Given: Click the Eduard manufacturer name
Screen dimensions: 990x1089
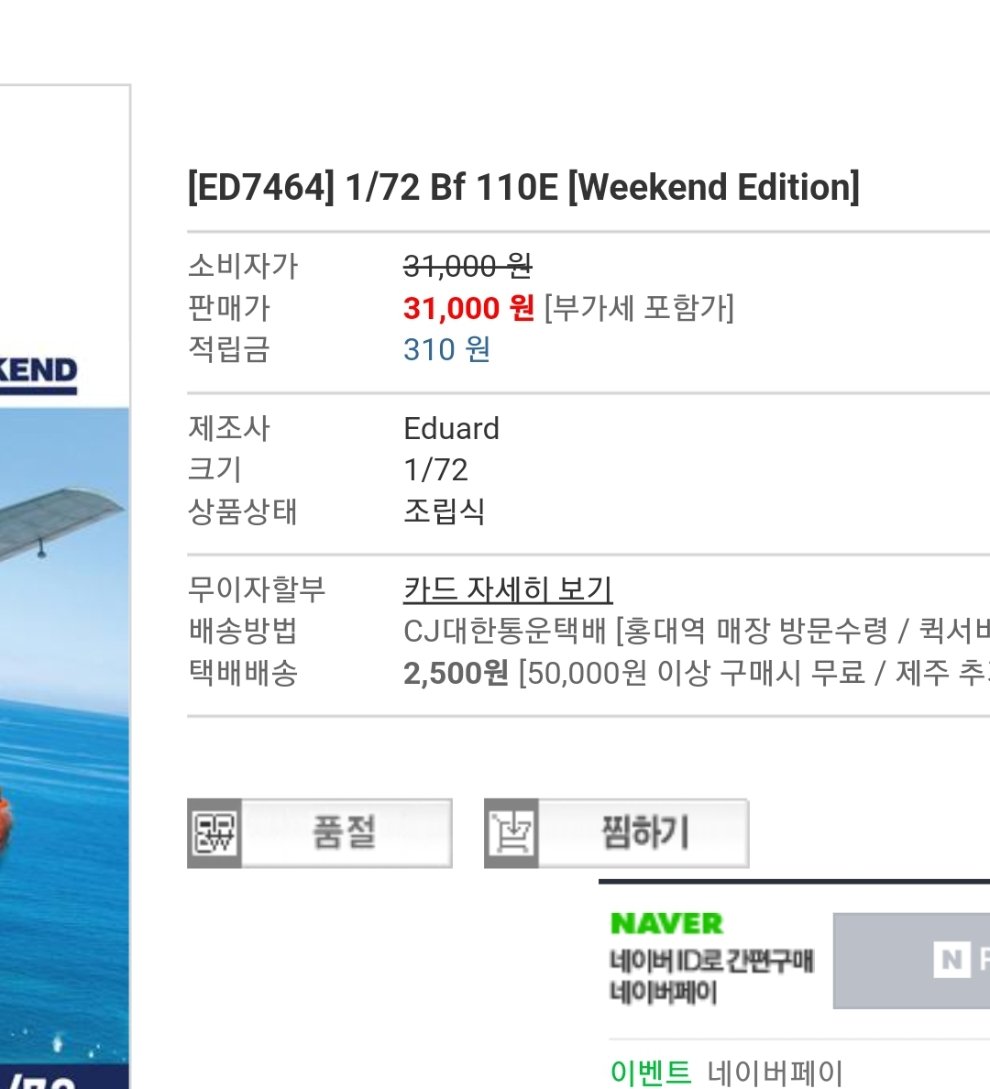Looking at the screenshot, I should pyautogui.click(x=451, y=429).
